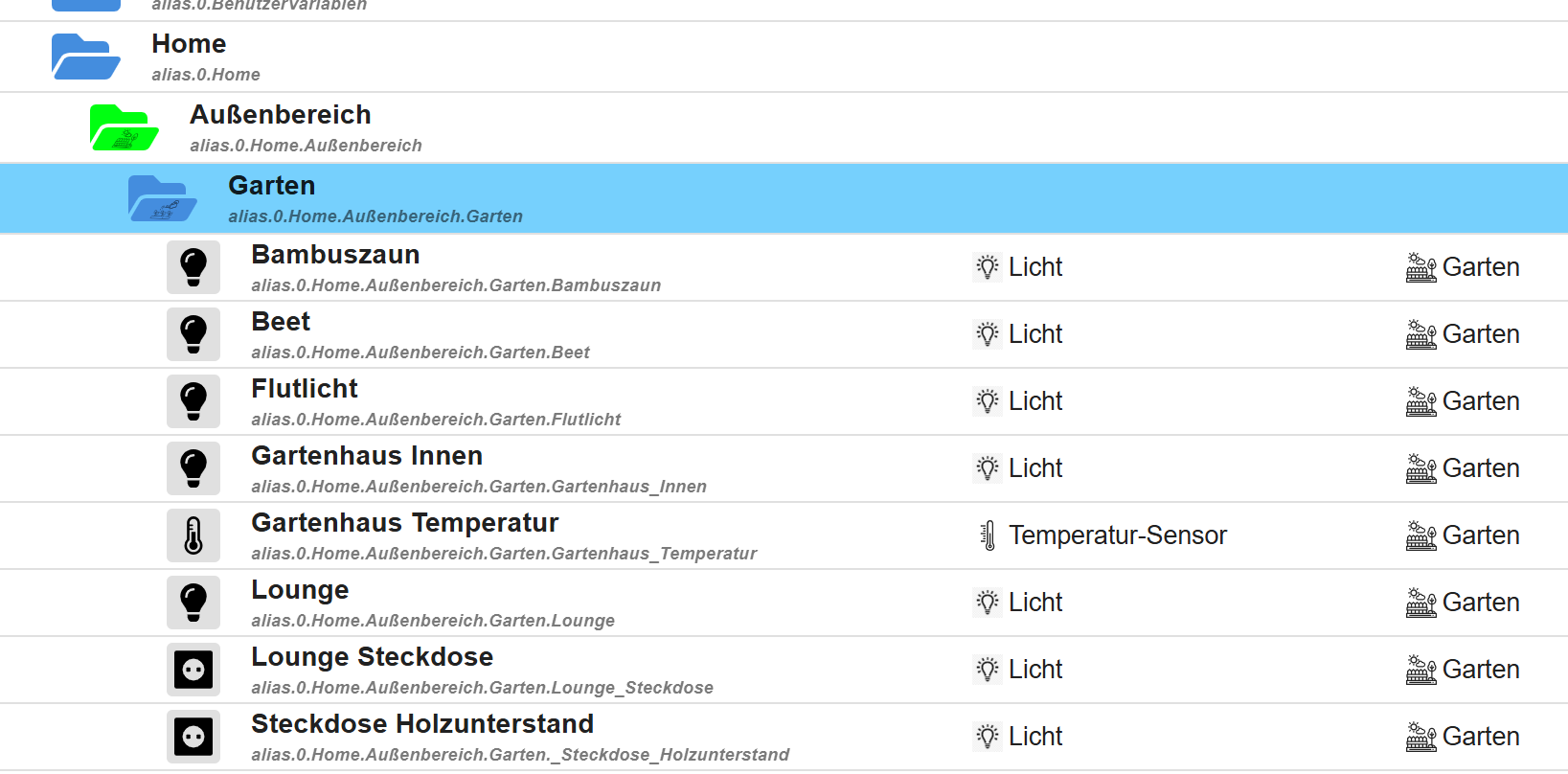Collapse the green Außenbereich folder
The height and width of the screenshot is (774, 1568).
pyautogui.click(x=124, y=127)
